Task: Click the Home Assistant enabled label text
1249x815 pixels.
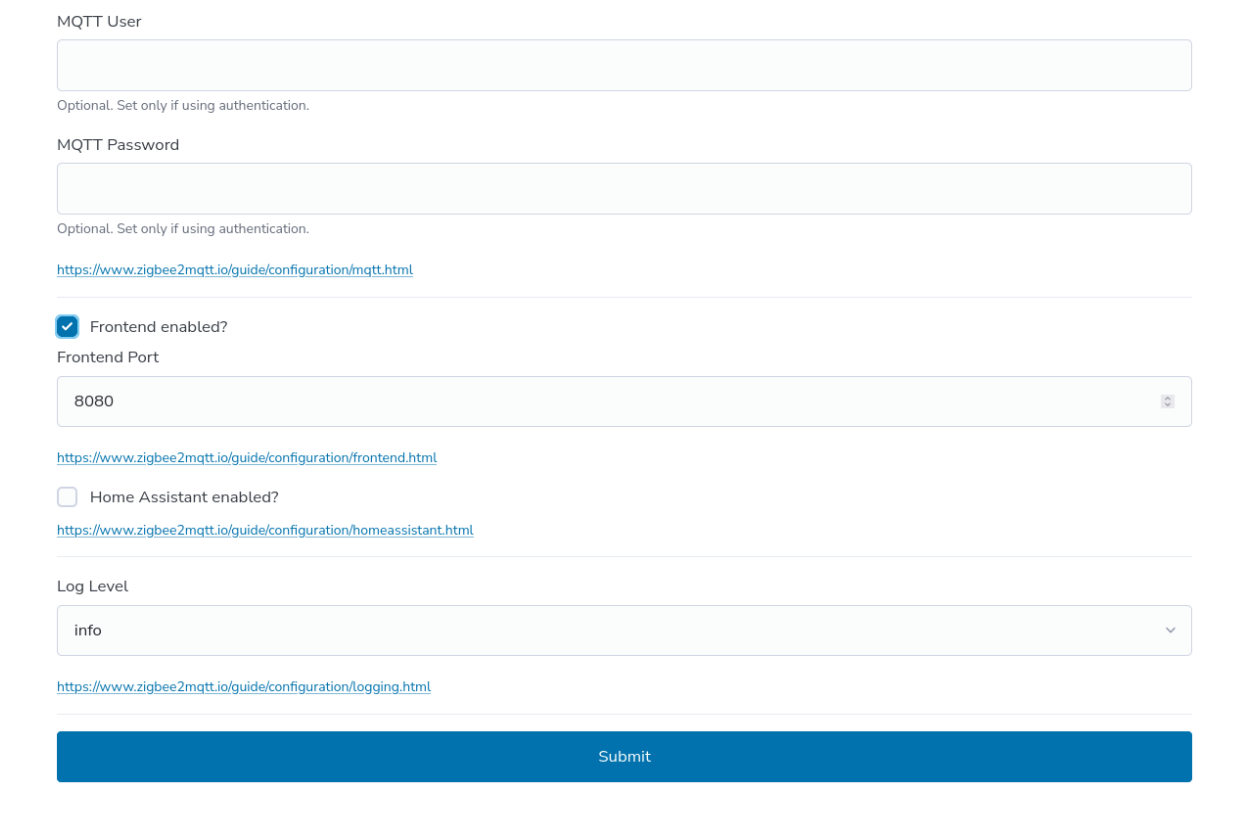Action: click(184, 496)
